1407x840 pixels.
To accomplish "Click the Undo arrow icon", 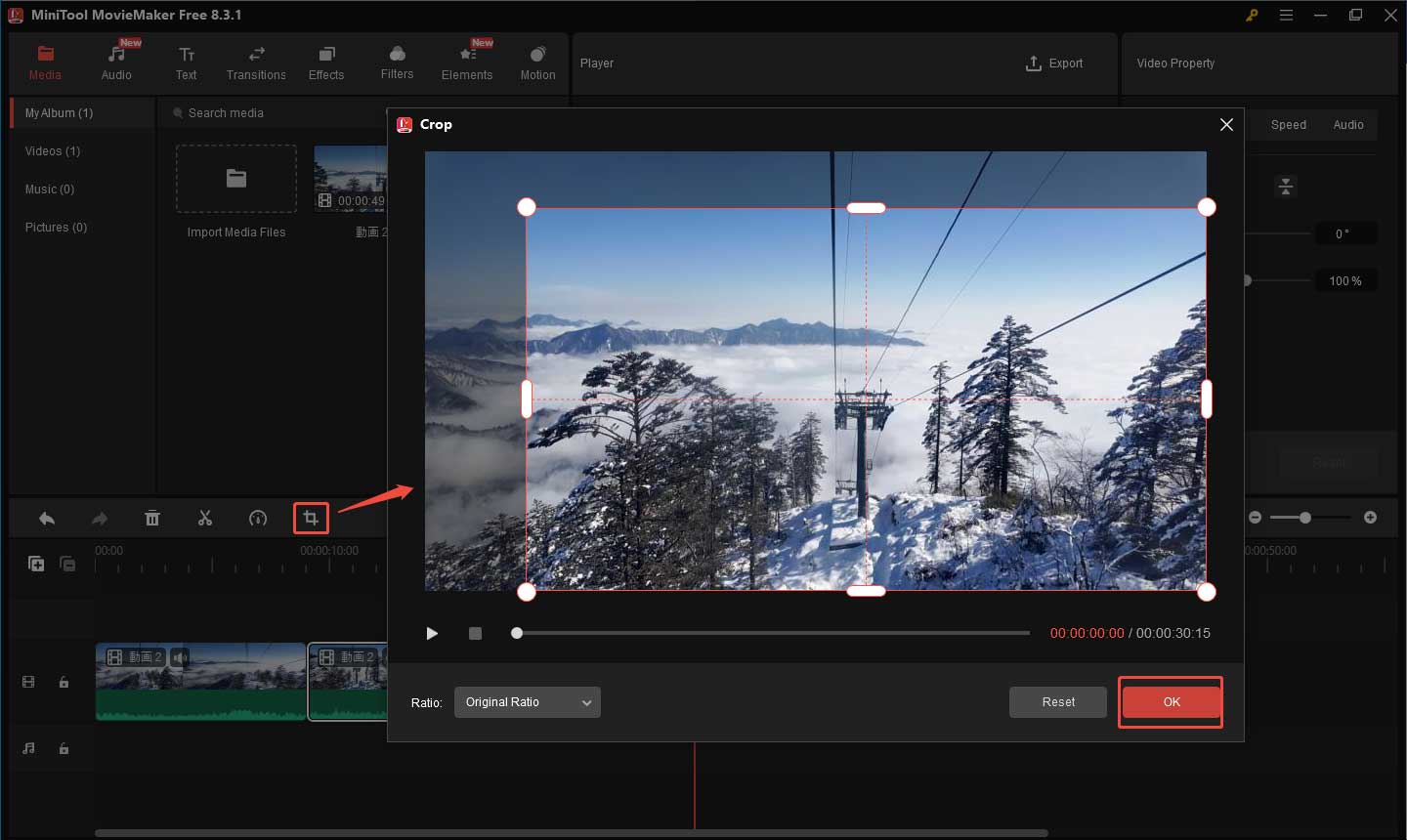I will [47, 518].
